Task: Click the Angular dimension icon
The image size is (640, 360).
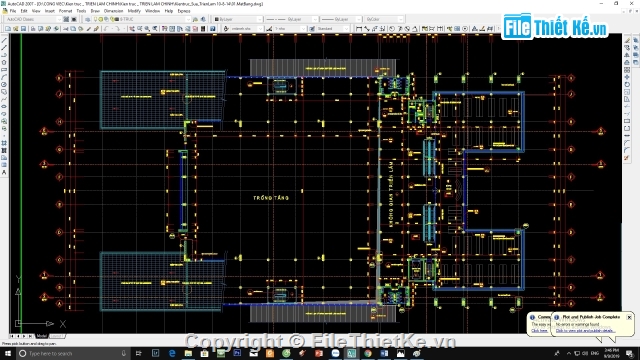Action: [415, 29]
